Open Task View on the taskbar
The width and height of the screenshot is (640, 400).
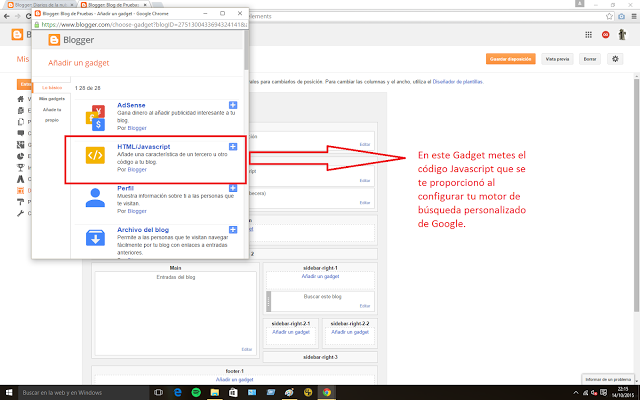[x=158, y=393]
